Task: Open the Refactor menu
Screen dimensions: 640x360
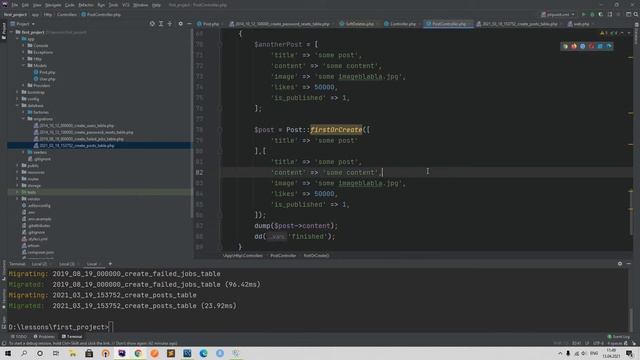Action: (86, 5)
